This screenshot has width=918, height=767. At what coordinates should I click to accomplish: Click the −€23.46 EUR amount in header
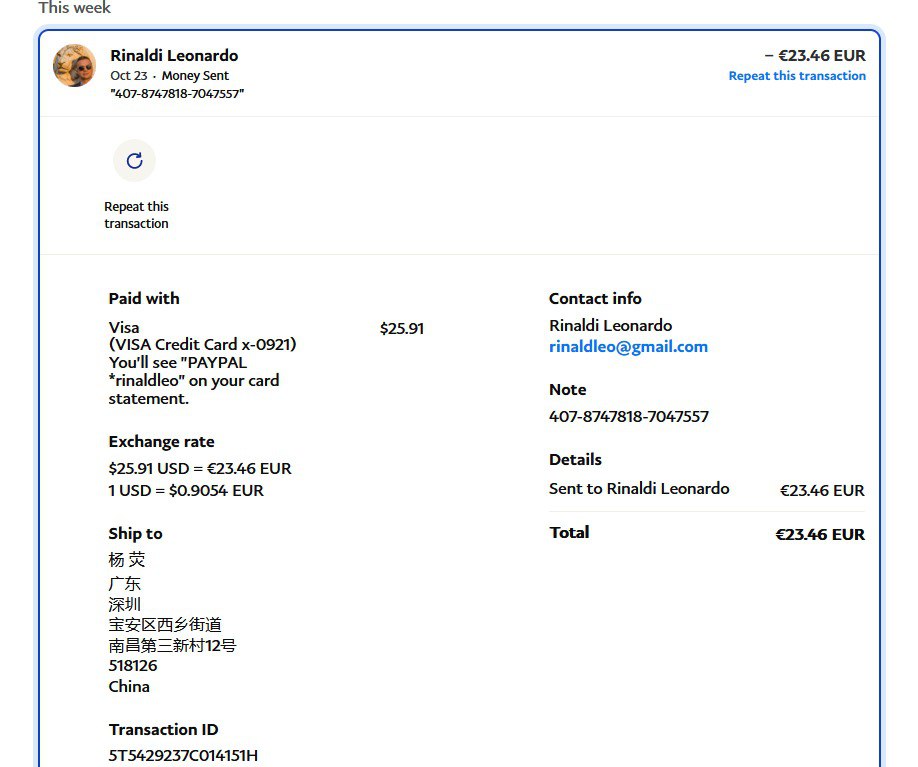[x=815, y=56]
